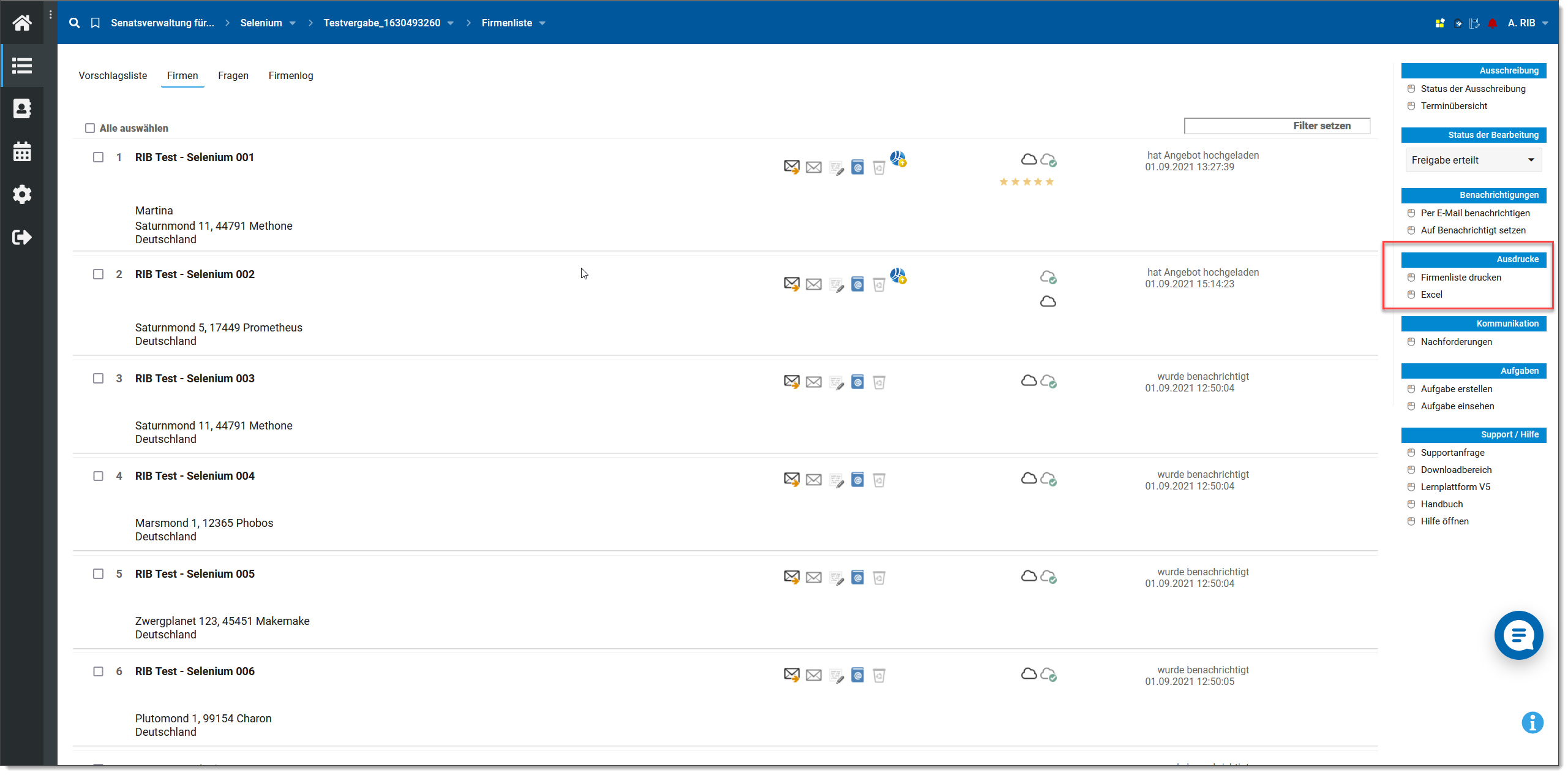The image size is (1568, 775).
Task: Open the vertical three-dot menu beside home
Action: click(x=50, y=15)
